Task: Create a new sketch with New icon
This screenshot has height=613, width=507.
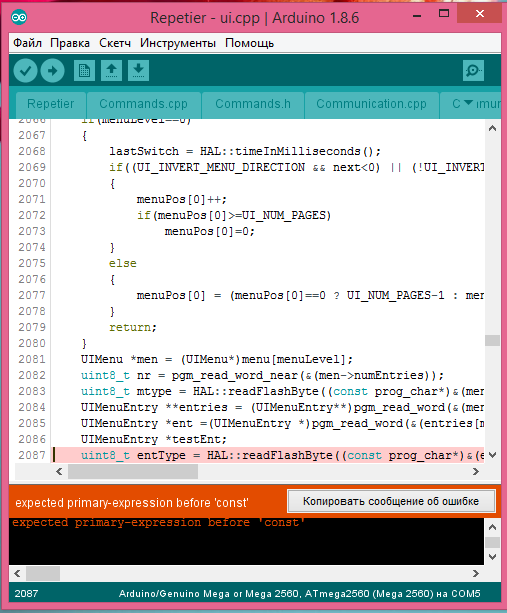Action: pos(84,70)
